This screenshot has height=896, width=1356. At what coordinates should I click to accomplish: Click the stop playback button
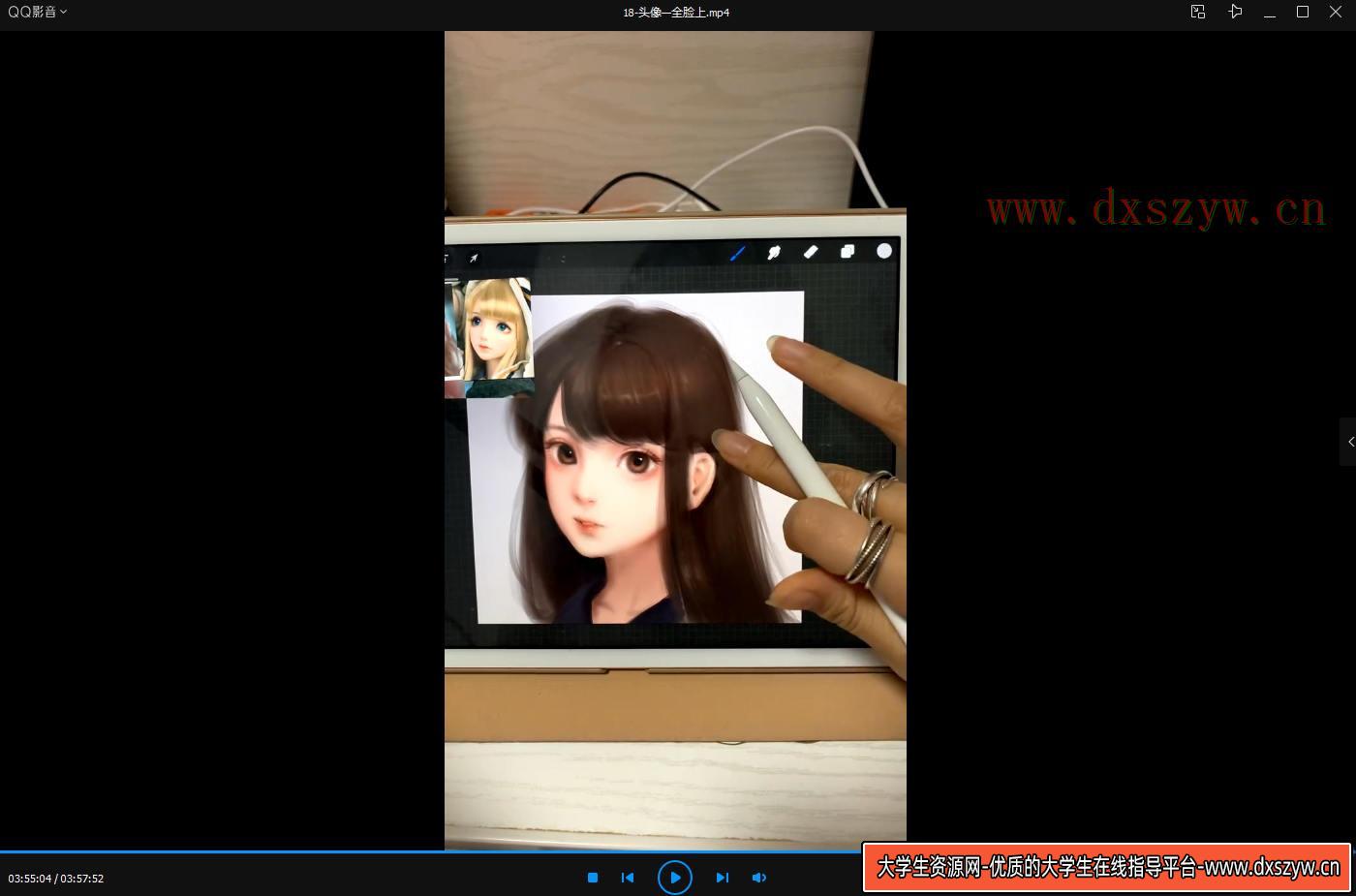(593, 878)
